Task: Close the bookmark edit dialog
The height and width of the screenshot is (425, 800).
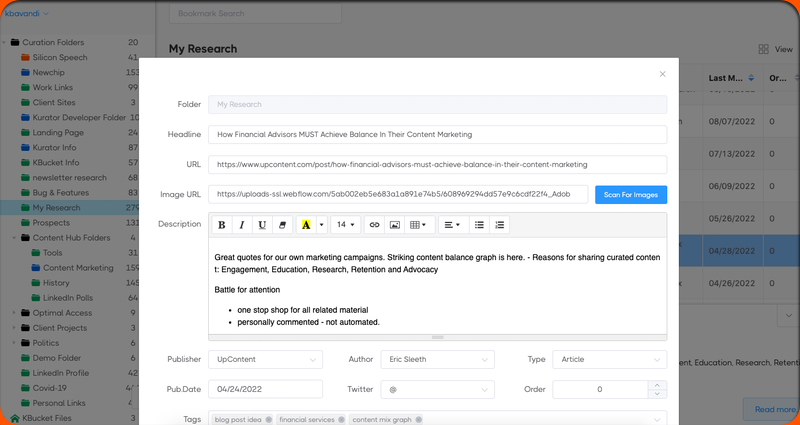Action: tap(662, 74)
